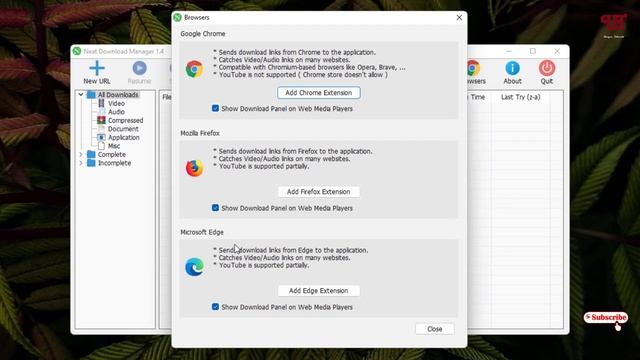Click New URL plus icon in main window
Image resolution: width=640 pixels, height=360 pixels.
97,68
